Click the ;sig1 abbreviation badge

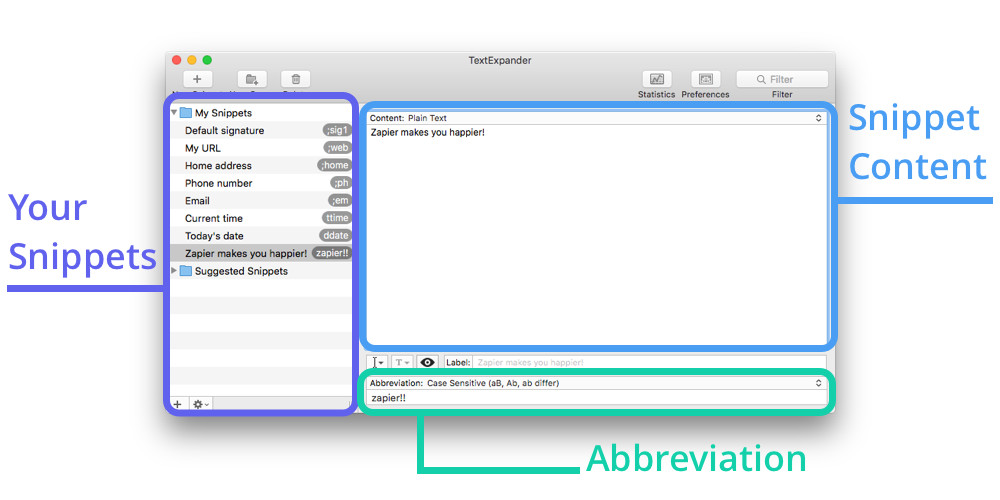337,130
